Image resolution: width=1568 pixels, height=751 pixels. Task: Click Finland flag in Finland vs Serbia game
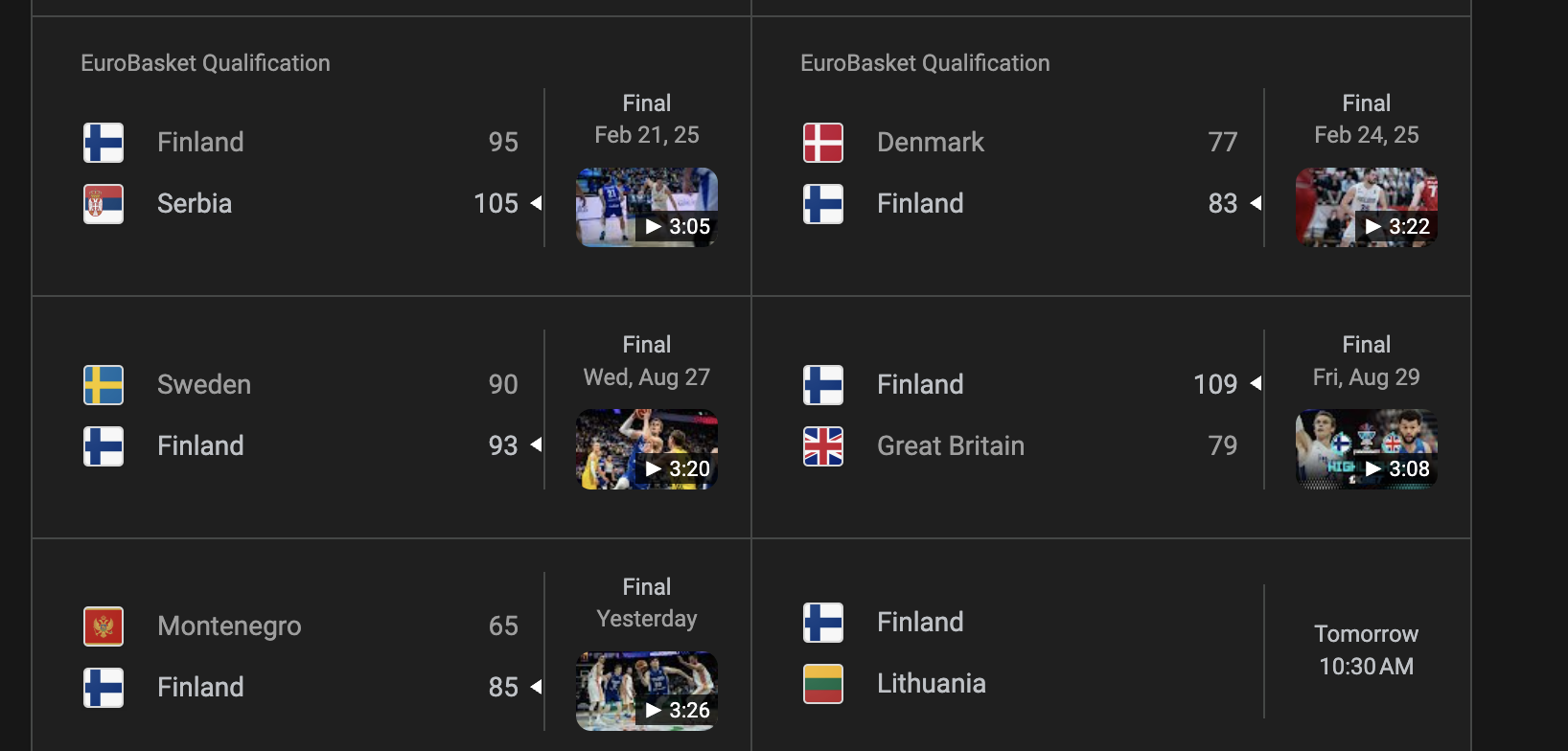point(104,143)
